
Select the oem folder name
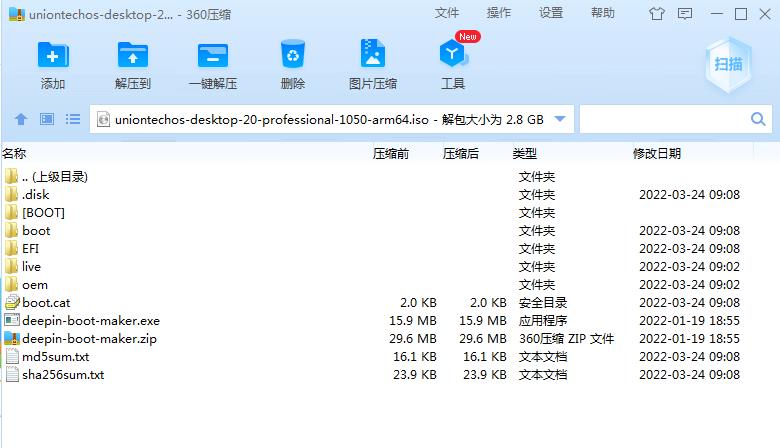tap(35, 285)
